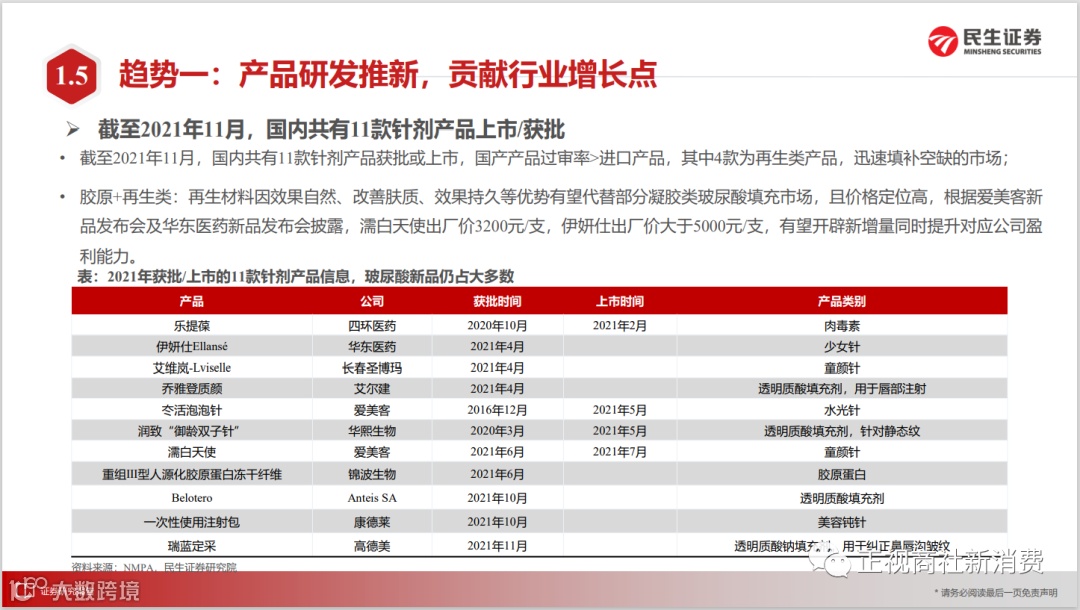Click the 胶原蛋白 category cell
Viewport: 1080px width, 610px height.
(x=842, y=474)
